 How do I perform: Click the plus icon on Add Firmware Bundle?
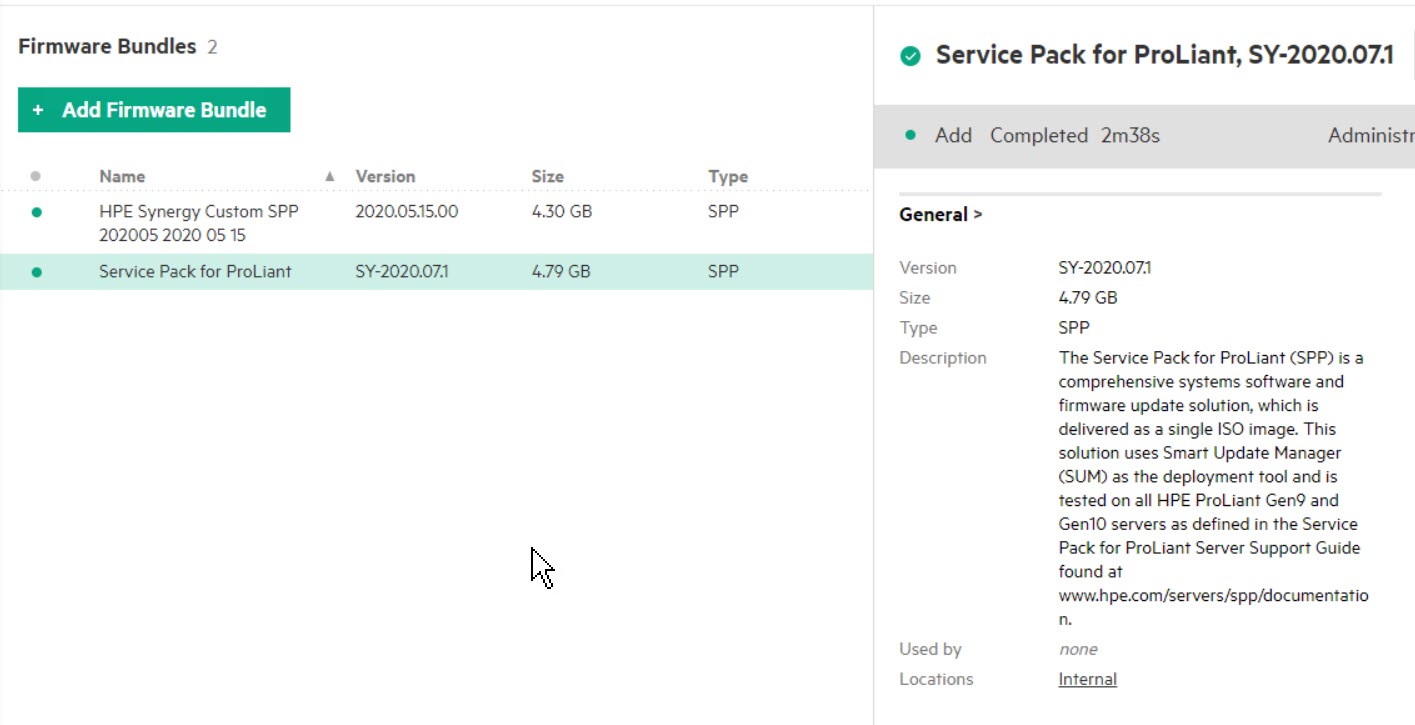[38, 111]
